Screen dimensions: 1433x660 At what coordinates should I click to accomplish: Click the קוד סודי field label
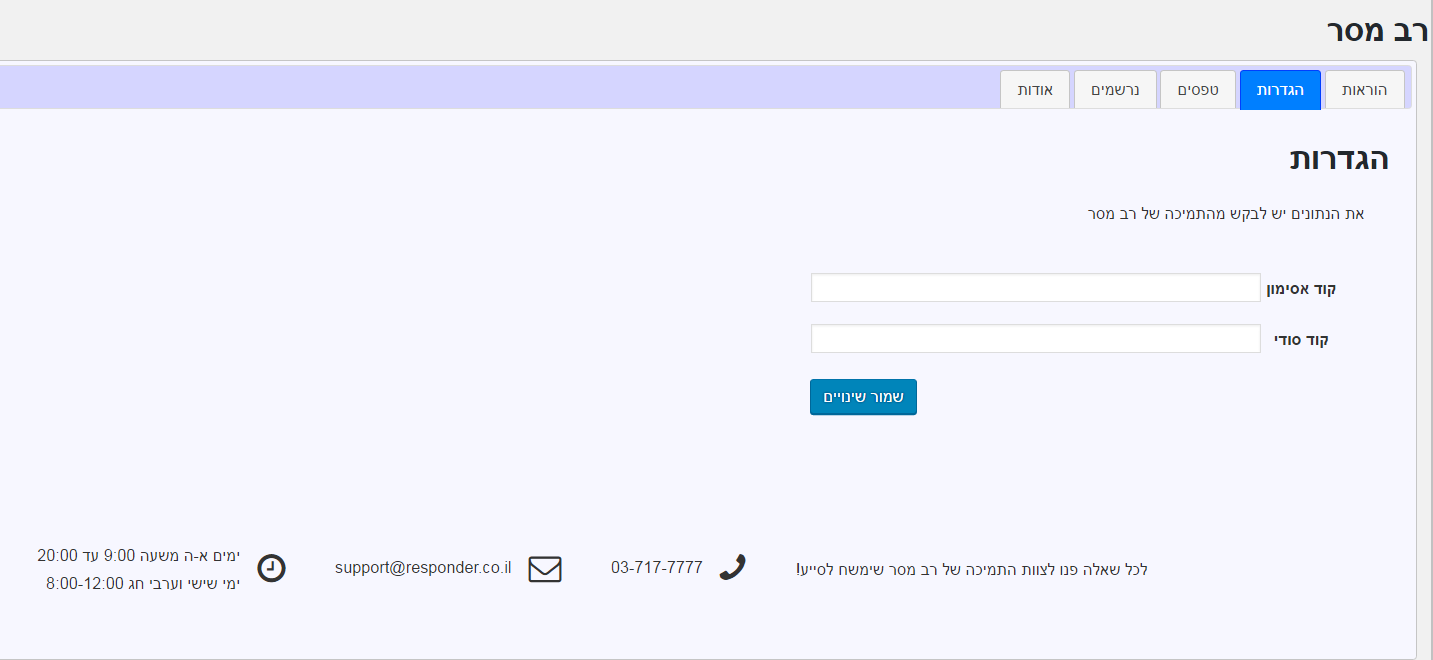pyautogui.click(x=1301, y=340)
